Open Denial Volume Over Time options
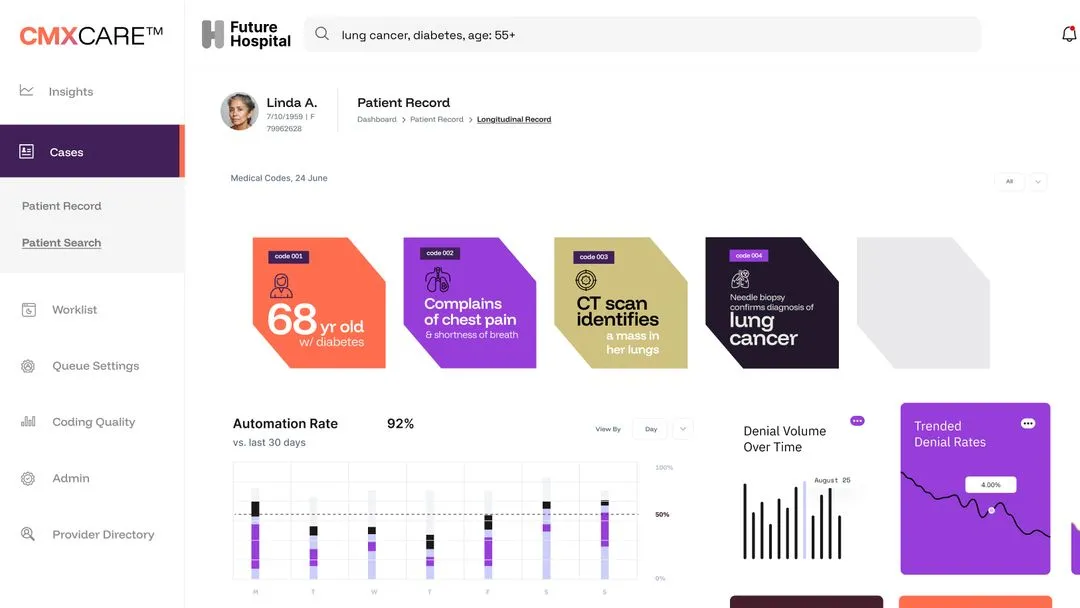 (857, 421)
